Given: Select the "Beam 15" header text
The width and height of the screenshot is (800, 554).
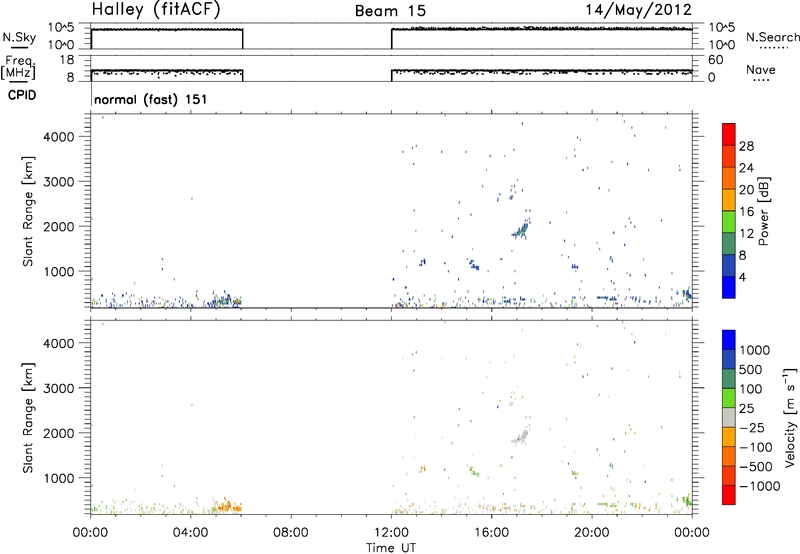Looking at the screenshot, I should click(x=390, y=11).
